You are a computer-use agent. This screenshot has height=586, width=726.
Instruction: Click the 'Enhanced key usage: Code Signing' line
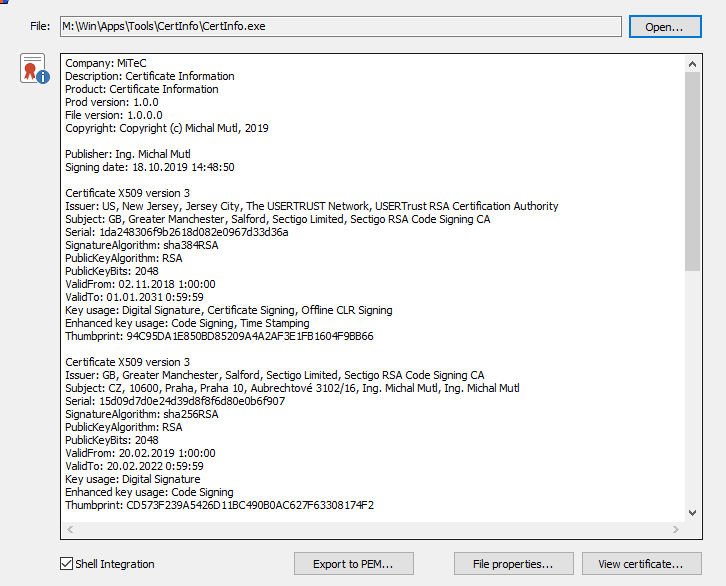pos(149,492)
